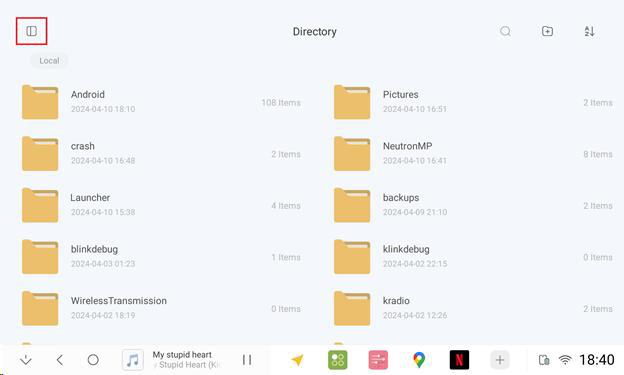Click the backups folder name
624x375 pixels.
[x=401, y=198]
